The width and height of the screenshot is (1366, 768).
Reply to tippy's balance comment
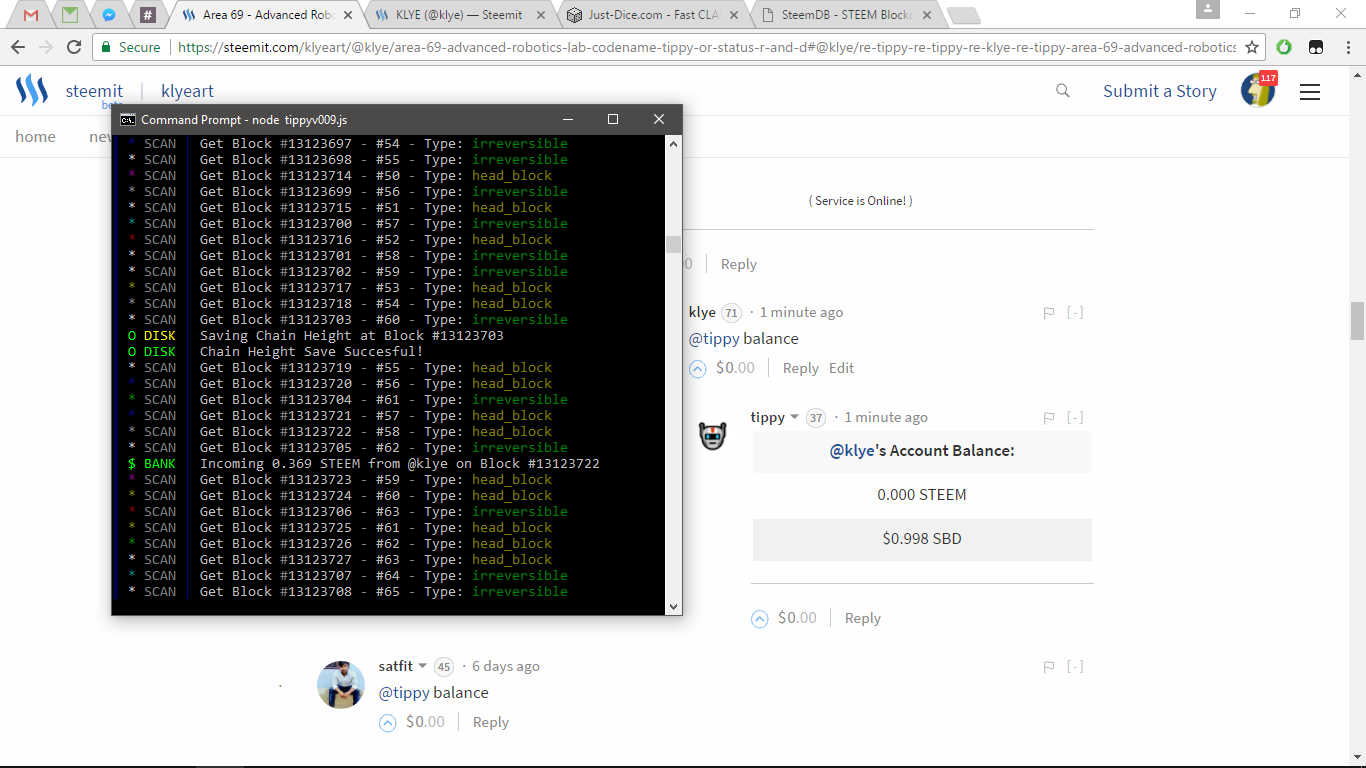click(x=862, y=618)
